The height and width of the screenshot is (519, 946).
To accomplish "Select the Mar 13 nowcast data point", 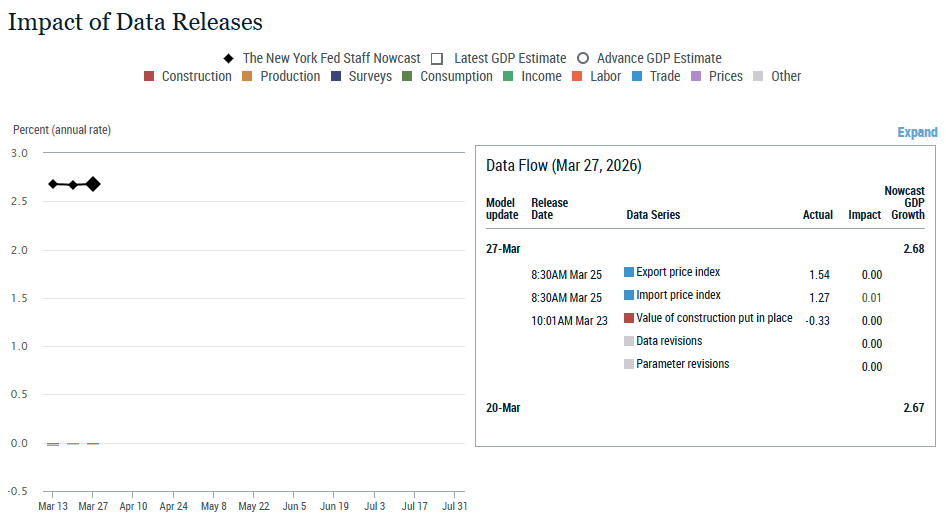I will click(x=53, y=184).
